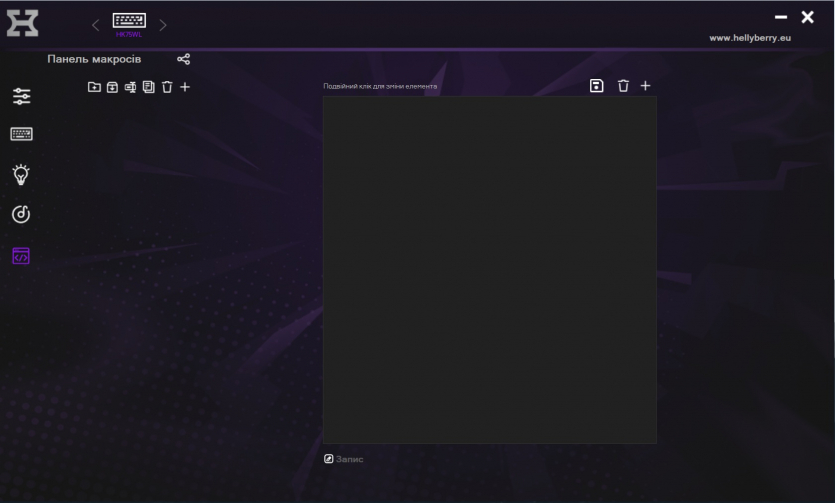Click the share icon beside Панель макросів

click(x=183, y=60)
